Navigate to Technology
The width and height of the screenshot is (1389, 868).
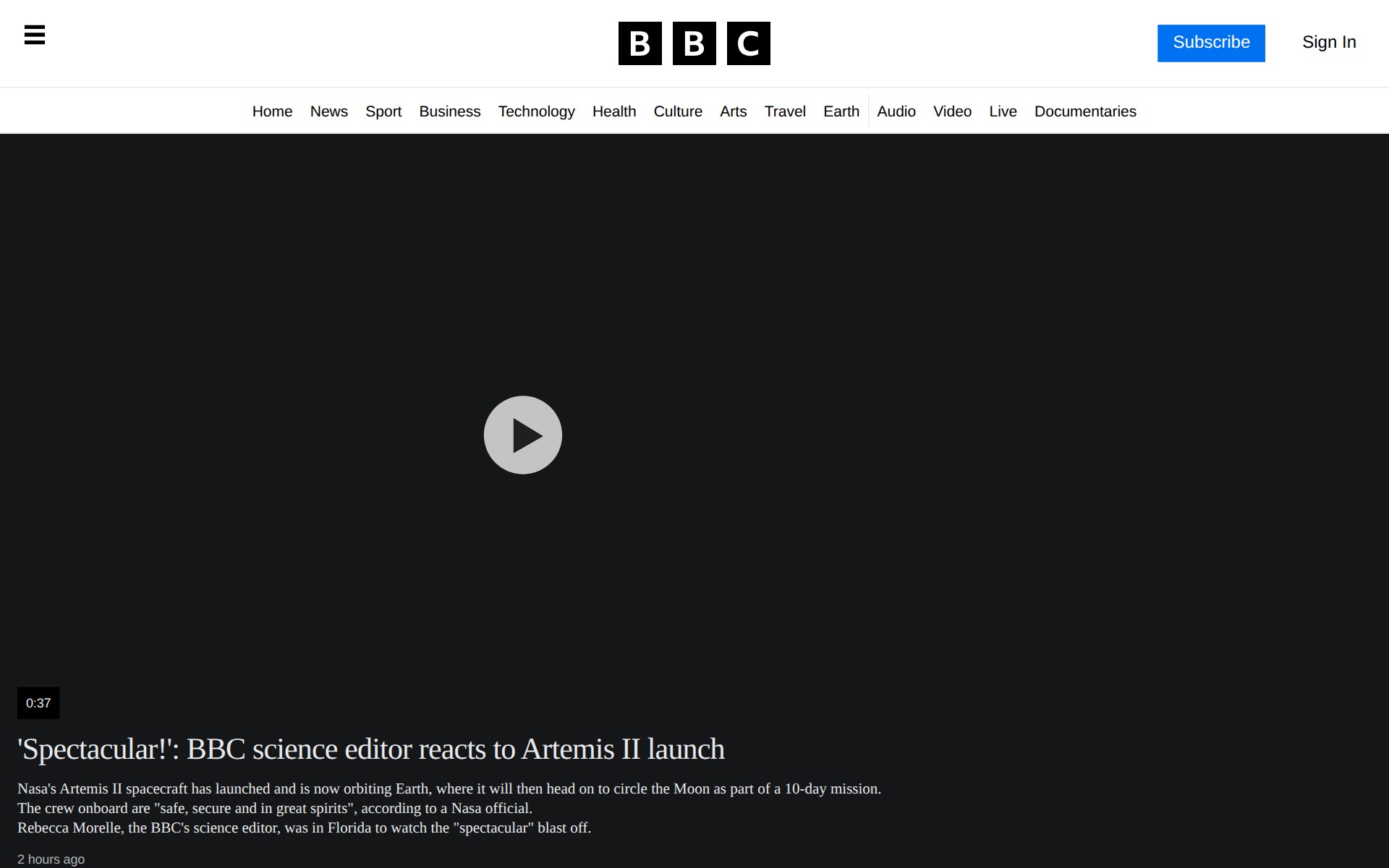tap(536, 111)
